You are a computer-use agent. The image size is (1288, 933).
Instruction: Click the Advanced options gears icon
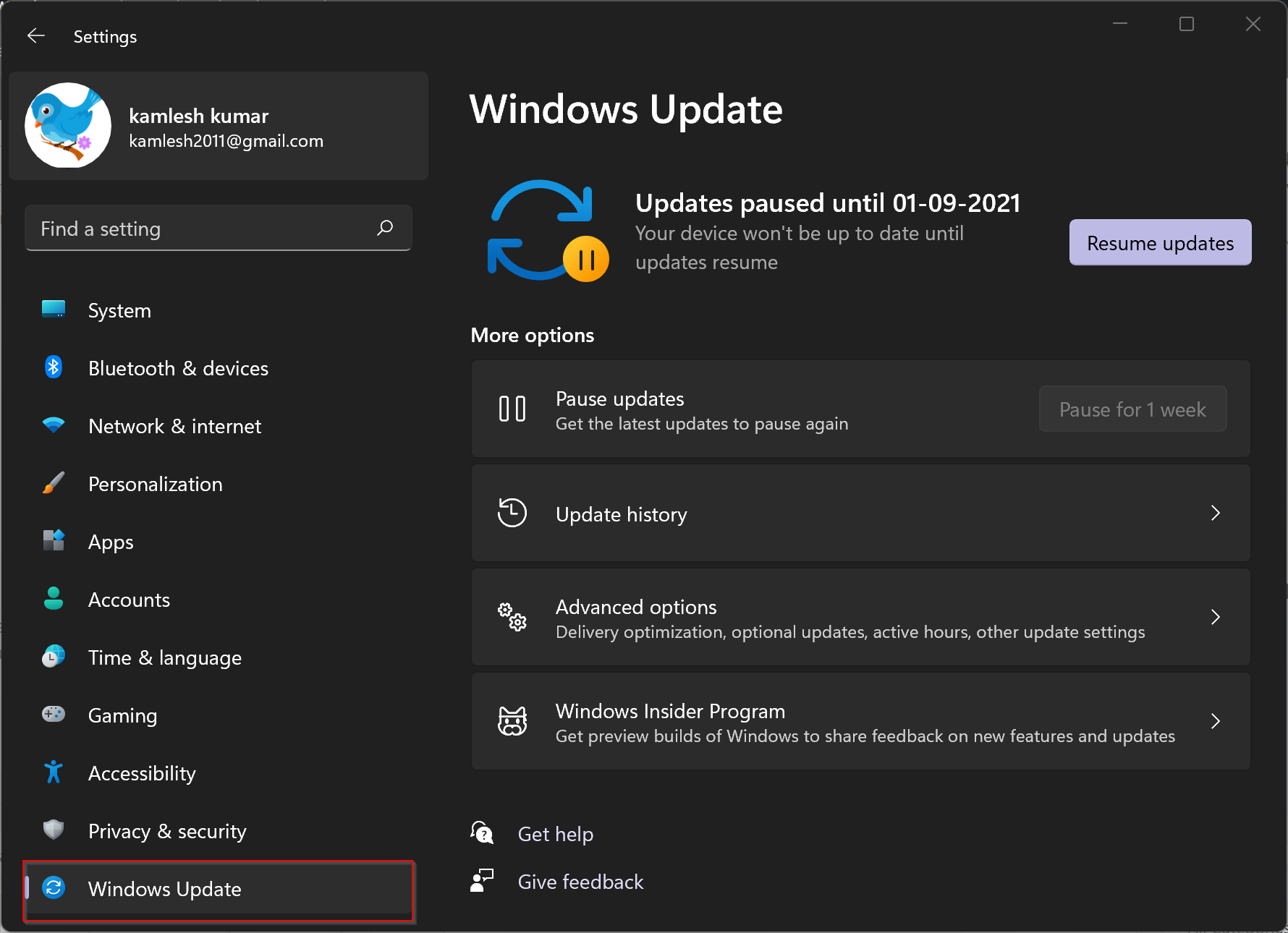512,617
